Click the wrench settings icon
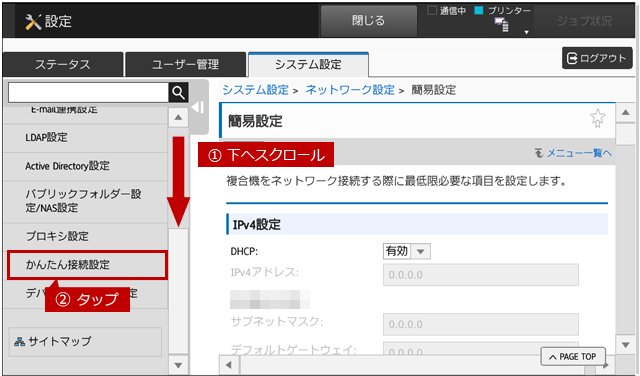Screen dimensions: 640x376 [x=33, y=22]
